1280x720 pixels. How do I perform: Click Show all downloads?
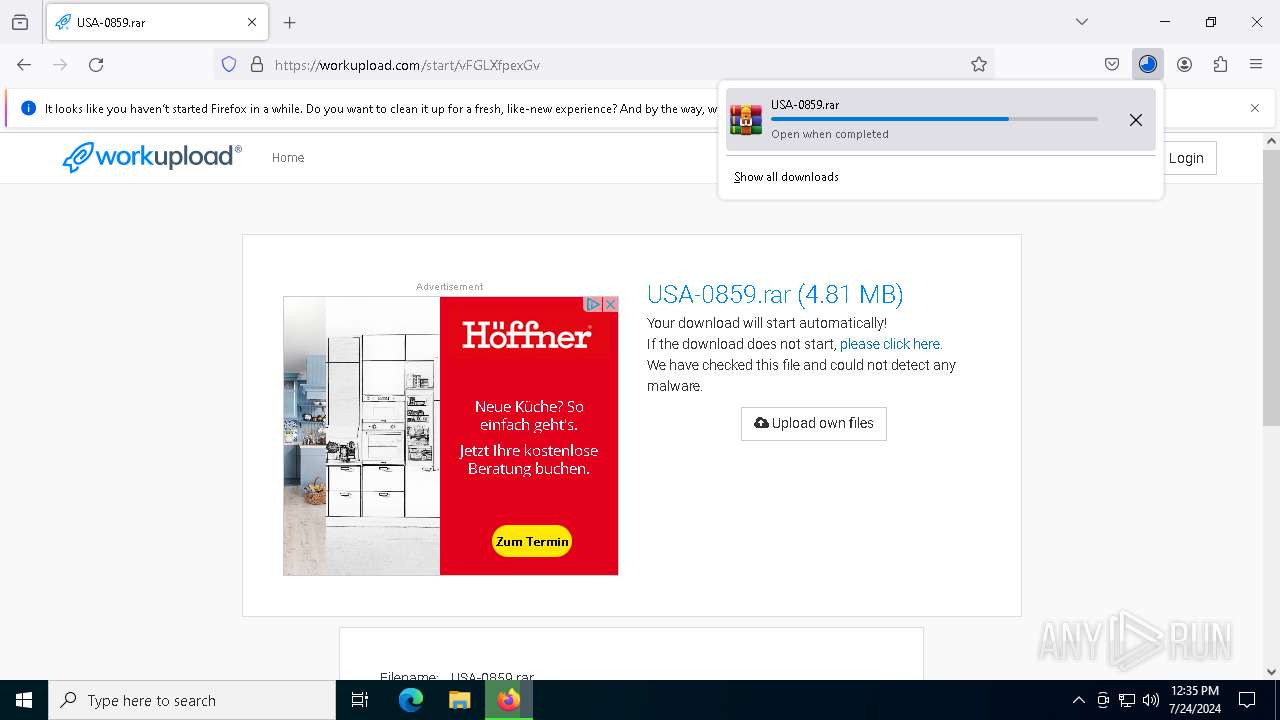786,177
